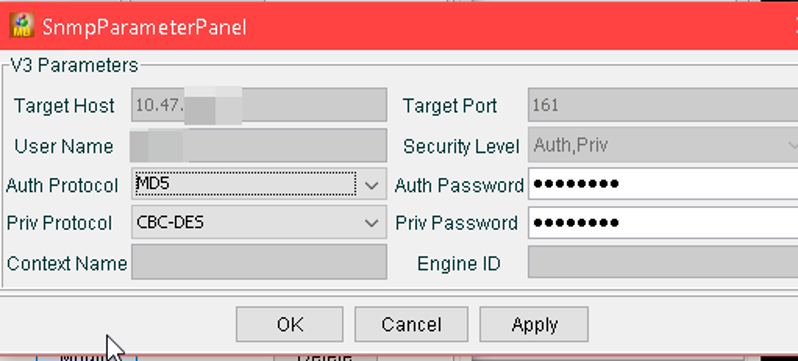This screenshot has height=361, width=798.
Task: Open the Security Level Auth,Priv dropdown
Action: [663, 146]
